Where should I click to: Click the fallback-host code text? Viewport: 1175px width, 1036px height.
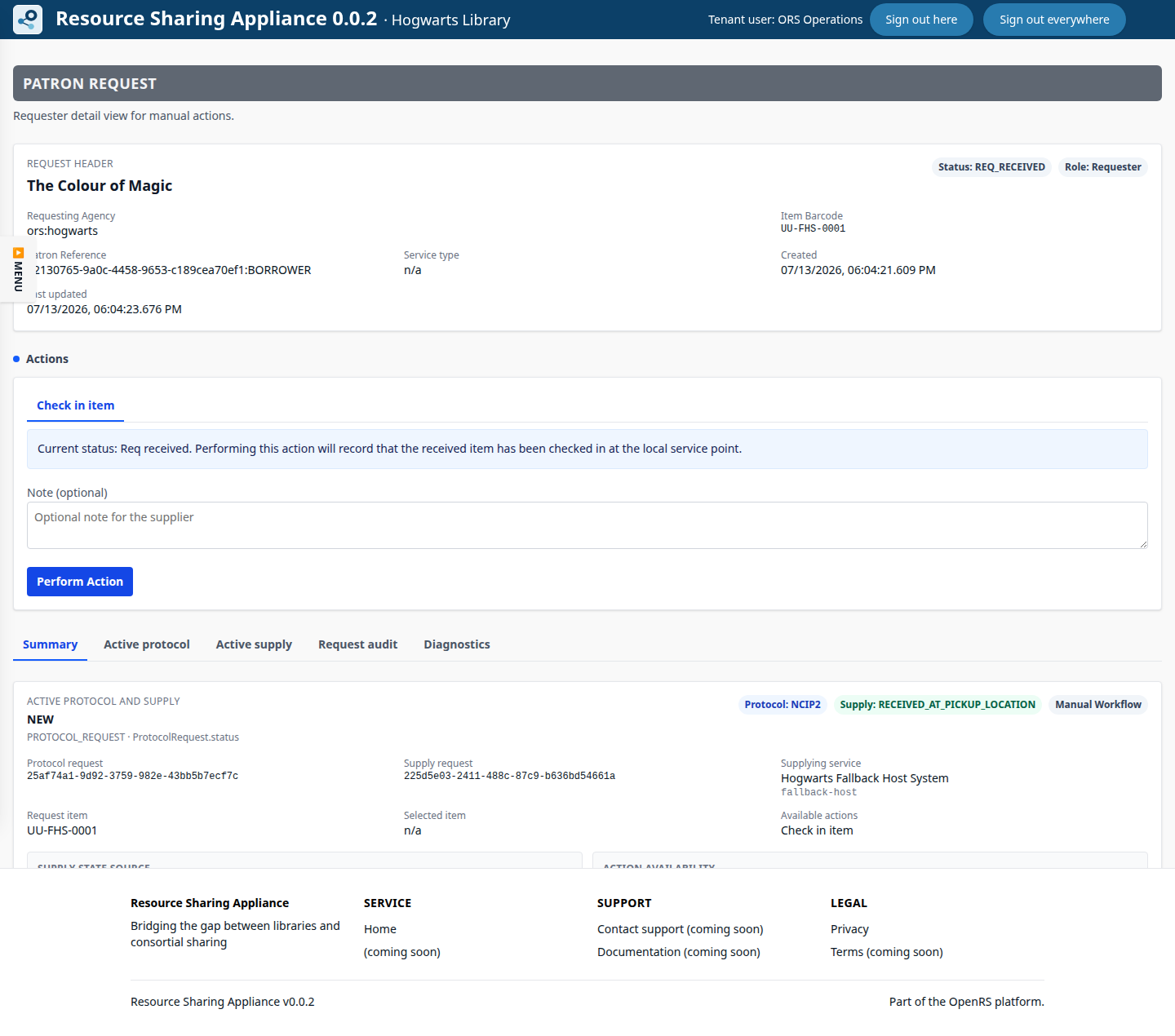pos(818,792)
